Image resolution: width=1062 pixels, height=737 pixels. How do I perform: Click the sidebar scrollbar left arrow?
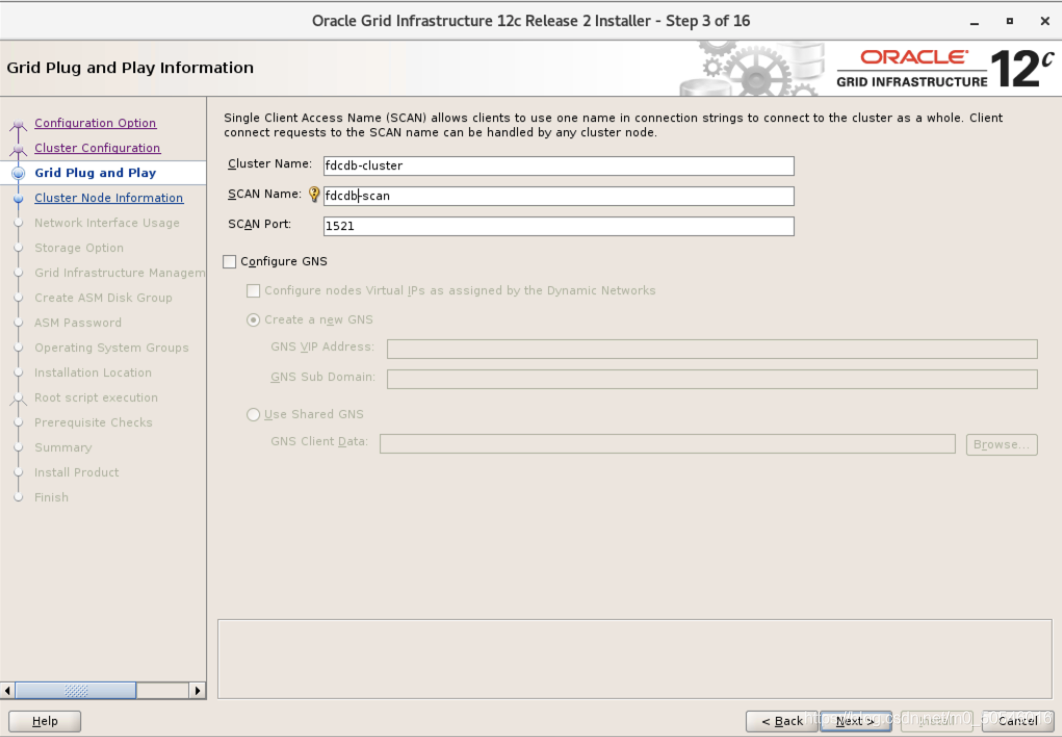coord(7,690)
